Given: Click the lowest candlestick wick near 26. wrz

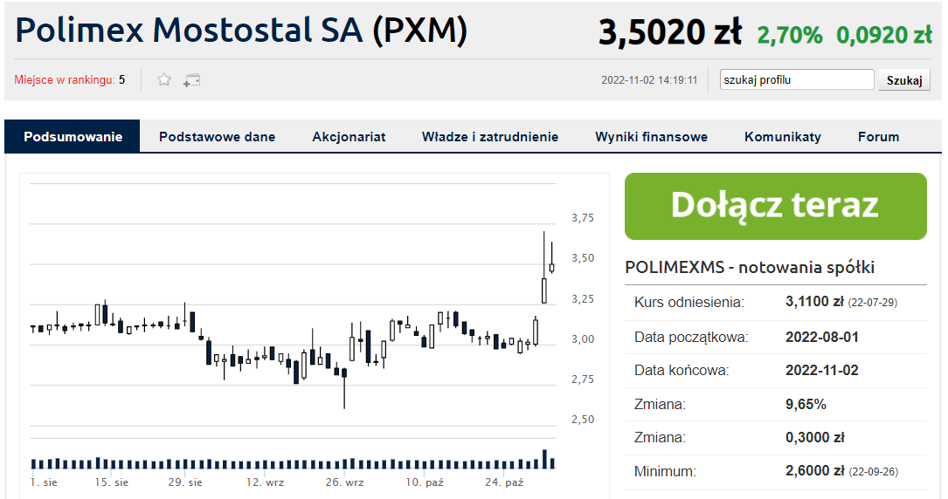Looking at the screenshot, I should (x=345, y=393).
